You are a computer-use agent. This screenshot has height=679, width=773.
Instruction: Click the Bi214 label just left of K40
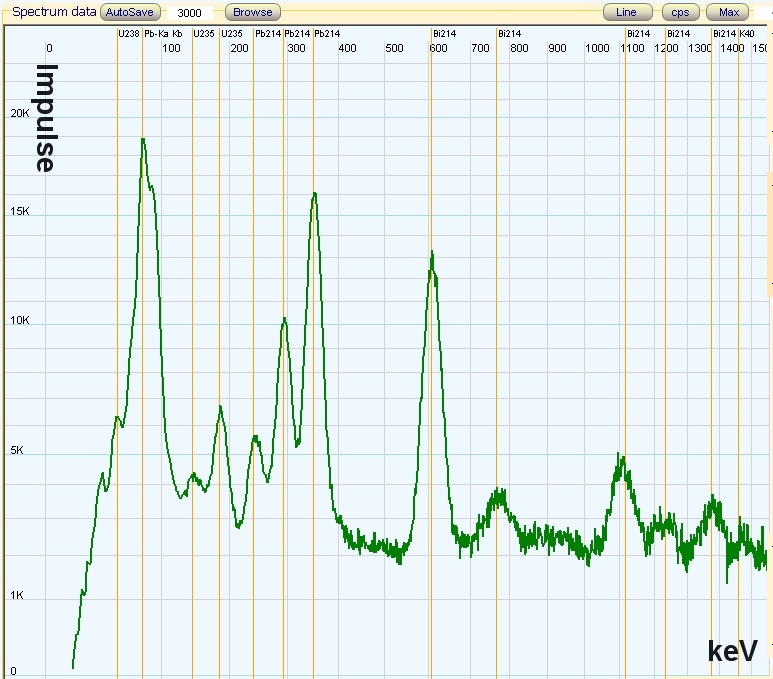click(724, 33)
